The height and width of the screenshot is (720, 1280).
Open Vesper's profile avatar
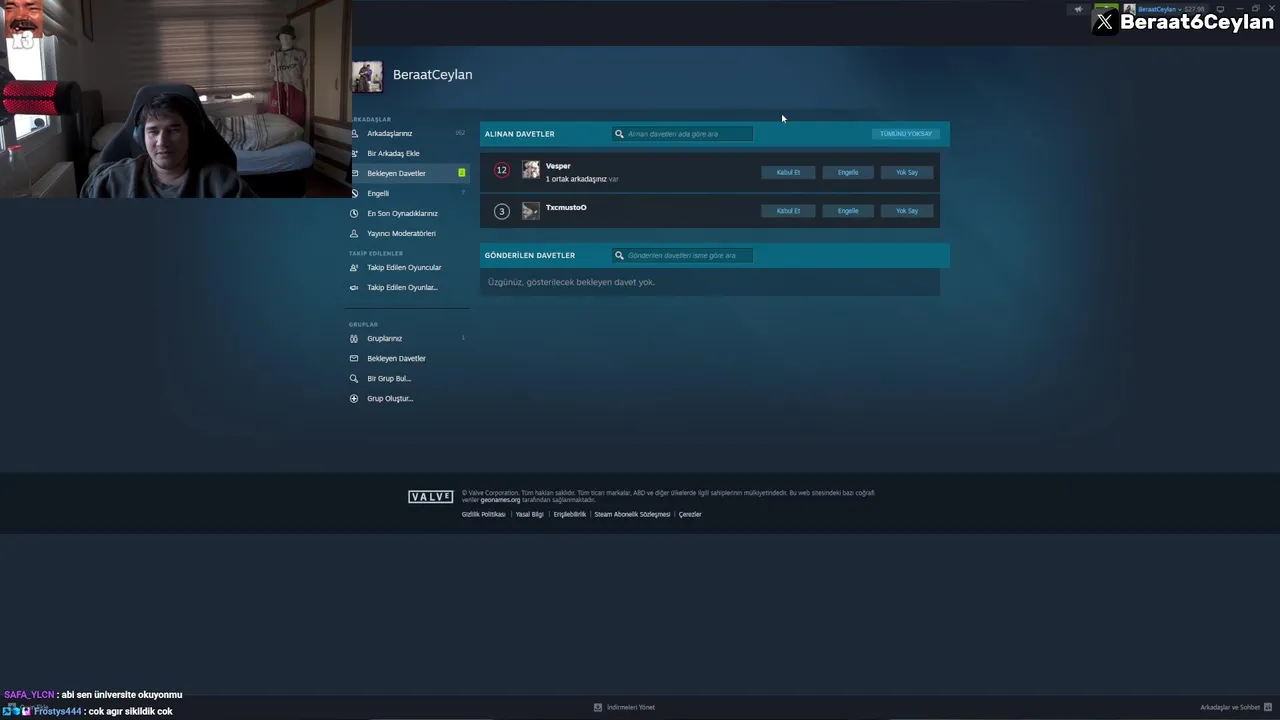531,170
